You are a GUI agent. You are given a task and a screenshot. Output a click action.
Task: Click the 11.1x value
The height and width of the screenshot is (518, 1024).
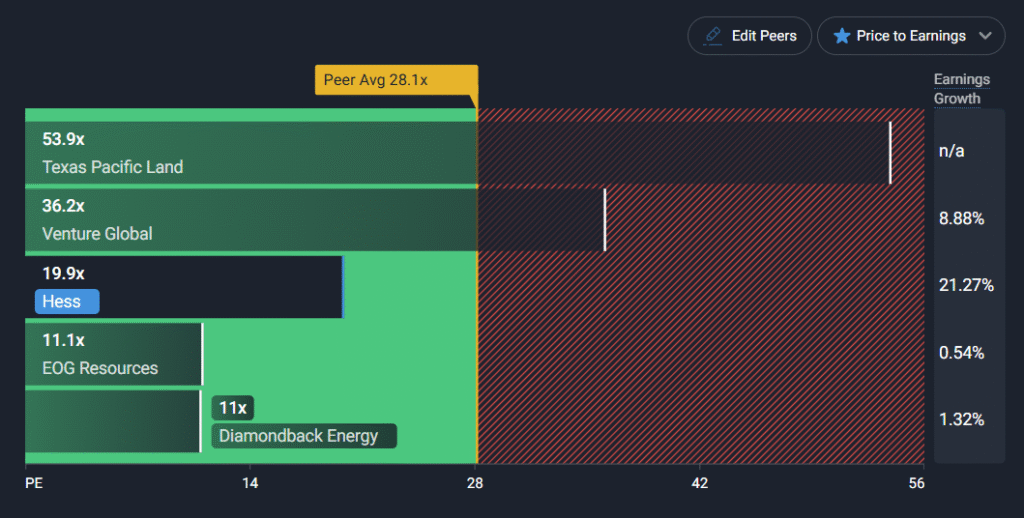[63, 340]
